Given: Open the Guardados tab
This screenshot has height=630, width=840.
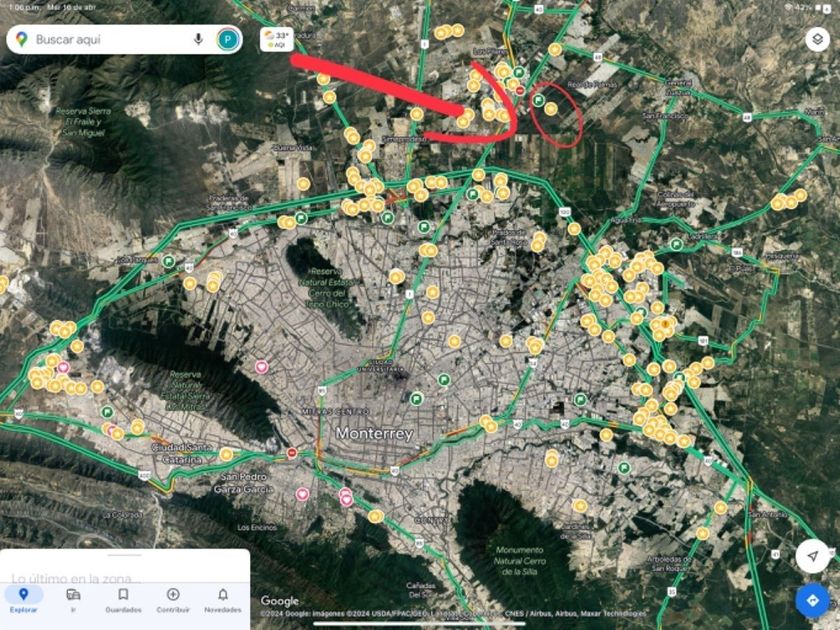Looking at the screenshot, I should tap(123, 600).
